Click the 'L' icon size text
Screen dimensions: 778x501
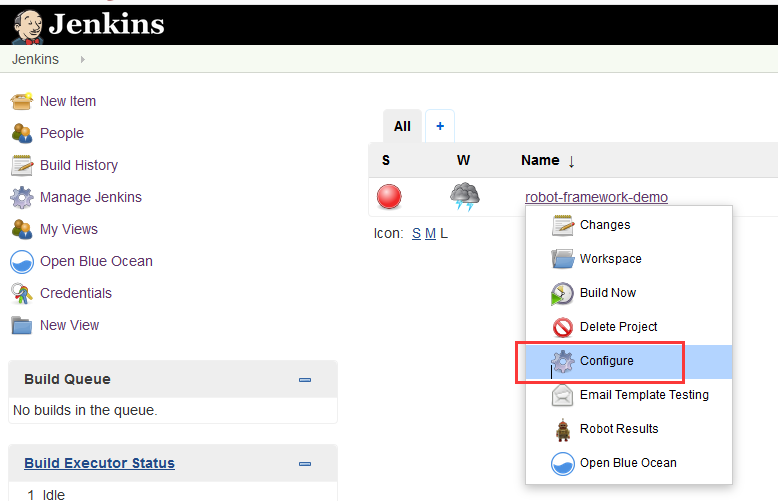[444, 234]
